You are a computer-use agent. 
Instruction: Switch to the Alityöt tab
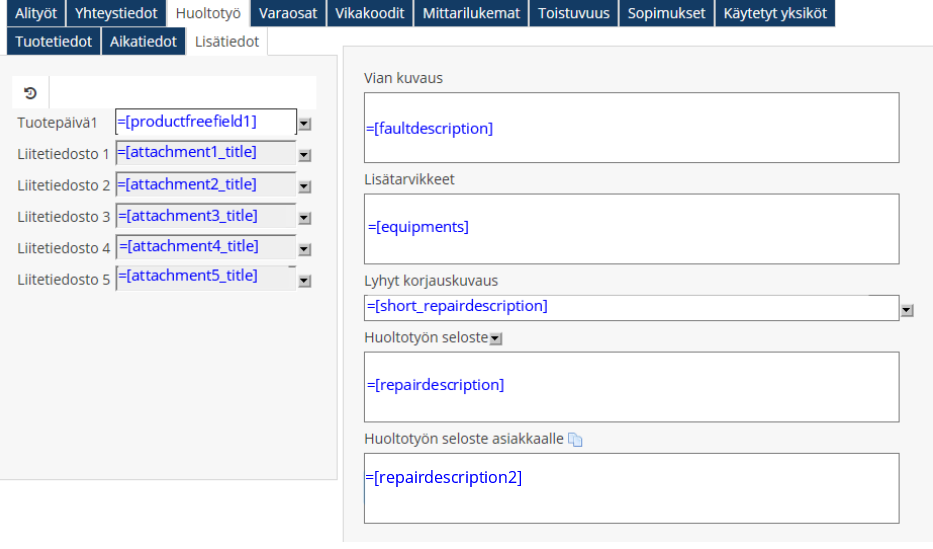pos(36,13)
